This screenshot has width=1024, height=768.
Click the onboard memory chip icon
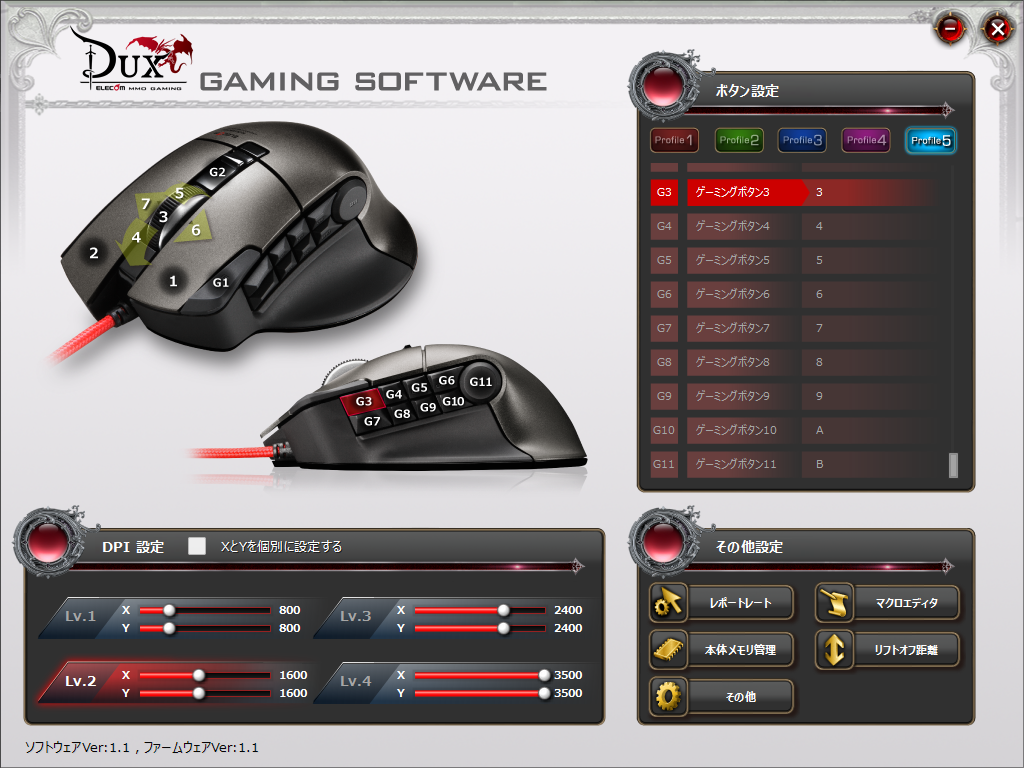pos(668,650)
